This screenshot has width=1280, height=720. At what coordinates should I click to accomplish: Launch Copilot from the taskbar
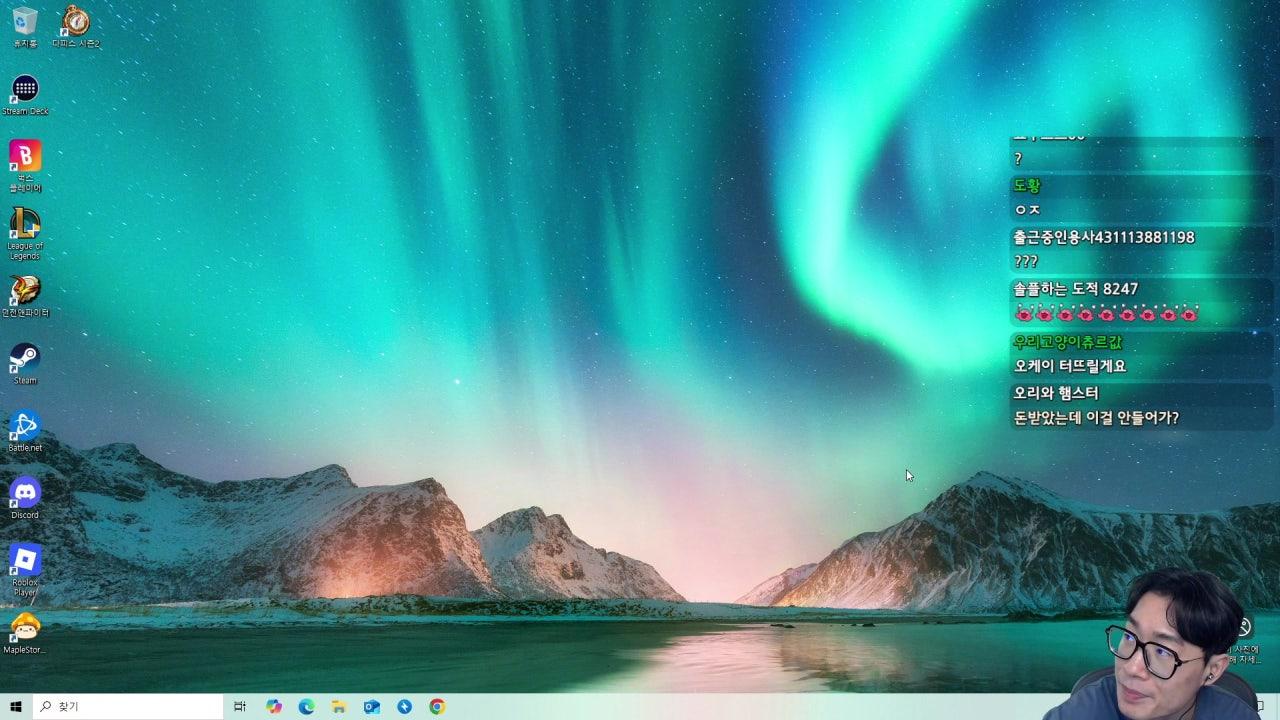pos(274,706)
